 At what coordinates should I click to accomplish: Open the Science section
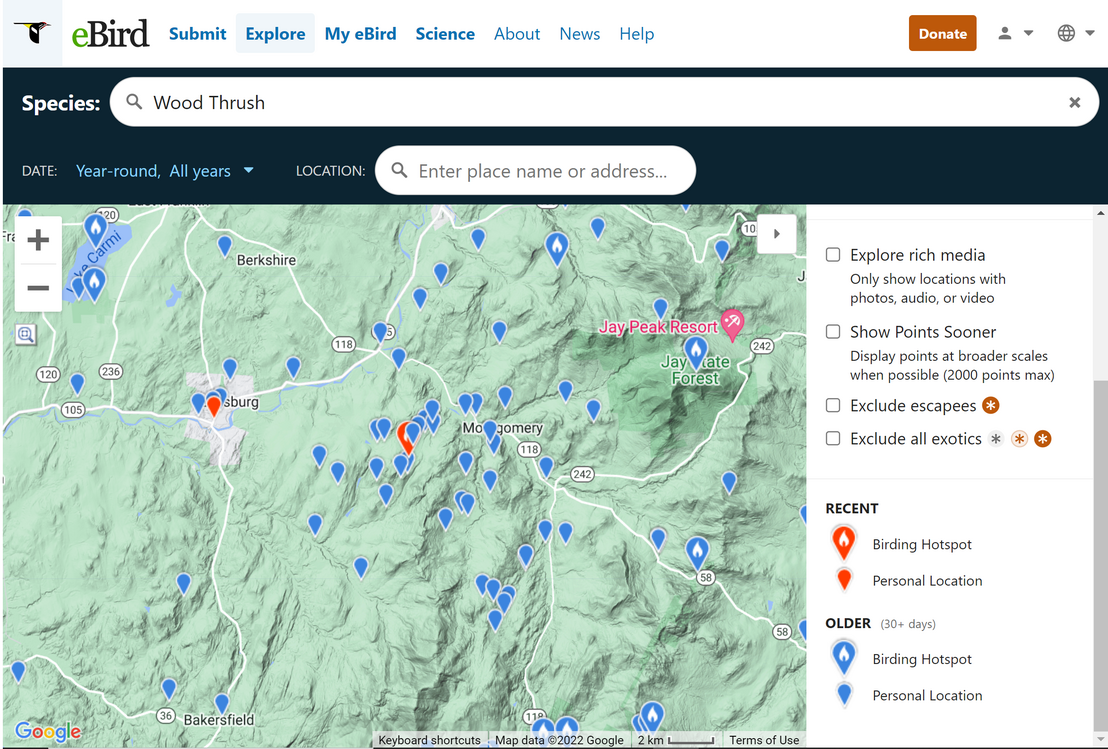[445, 34]
